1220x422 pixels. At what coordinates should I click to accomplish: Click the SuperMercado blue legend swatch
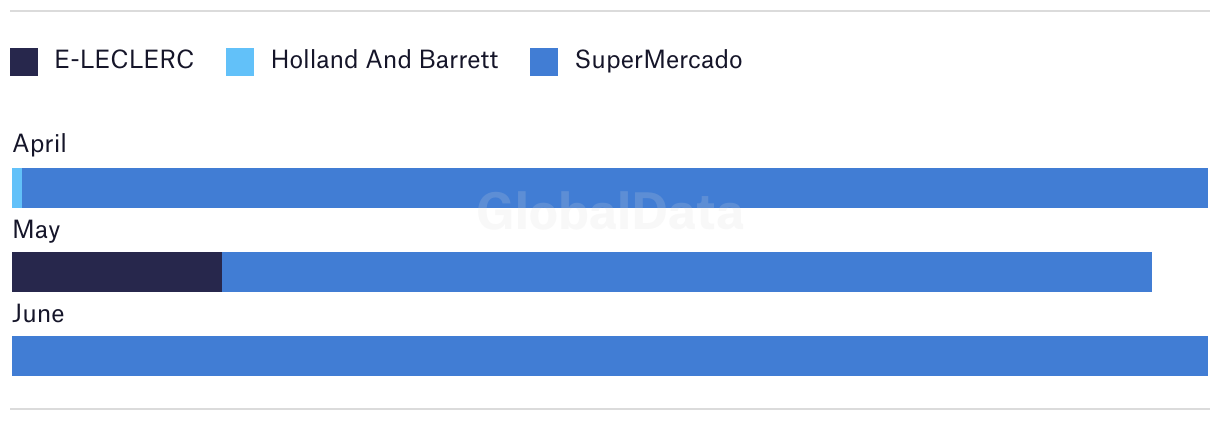click(x=543, y=61)
